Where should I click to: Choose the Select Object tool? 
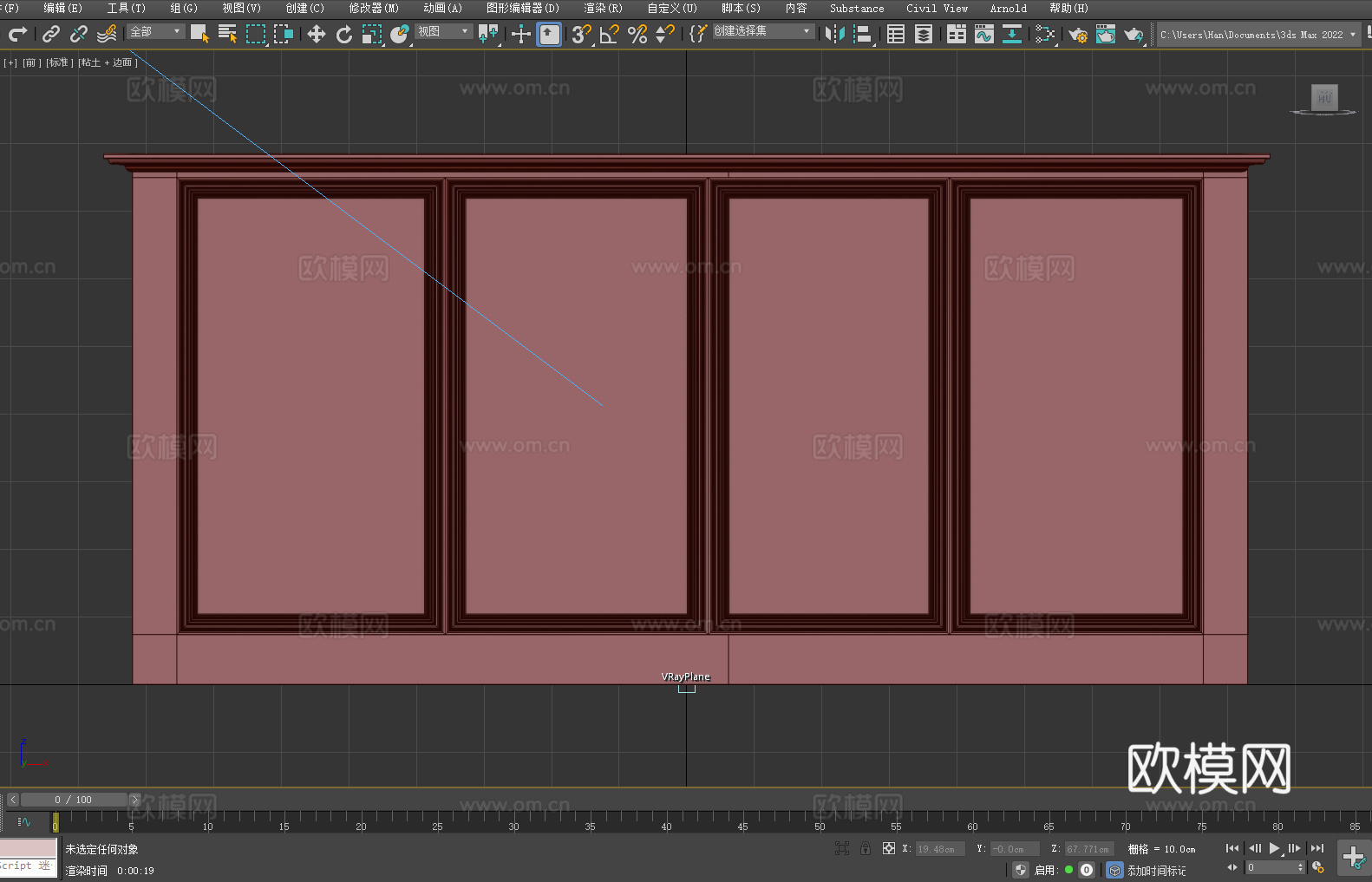click(x=199, y=34)
